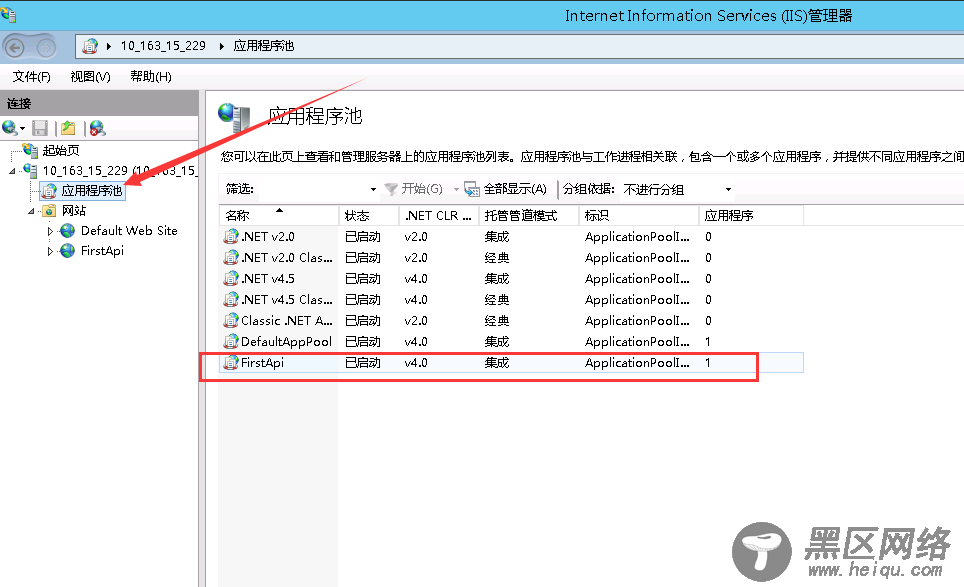The height and width of the screenshot is (587, 964).
Task: Click the DefaultAppPool row icon
Action: click(x=231, y=341)
